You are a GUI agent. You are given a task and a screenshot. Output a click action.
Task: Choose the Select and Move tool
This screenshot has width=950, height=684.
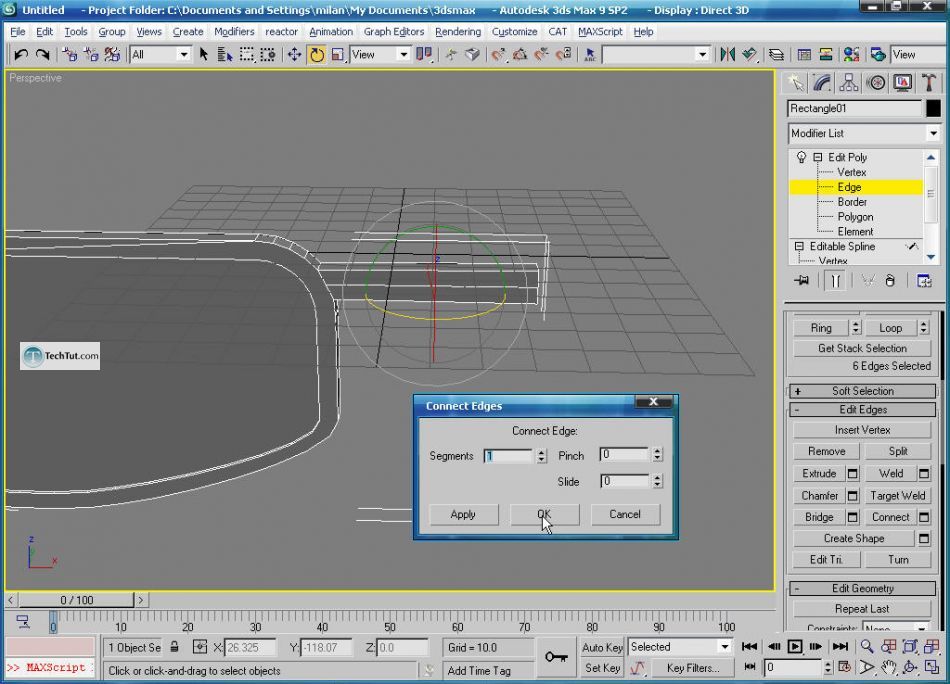coord(294,55)
